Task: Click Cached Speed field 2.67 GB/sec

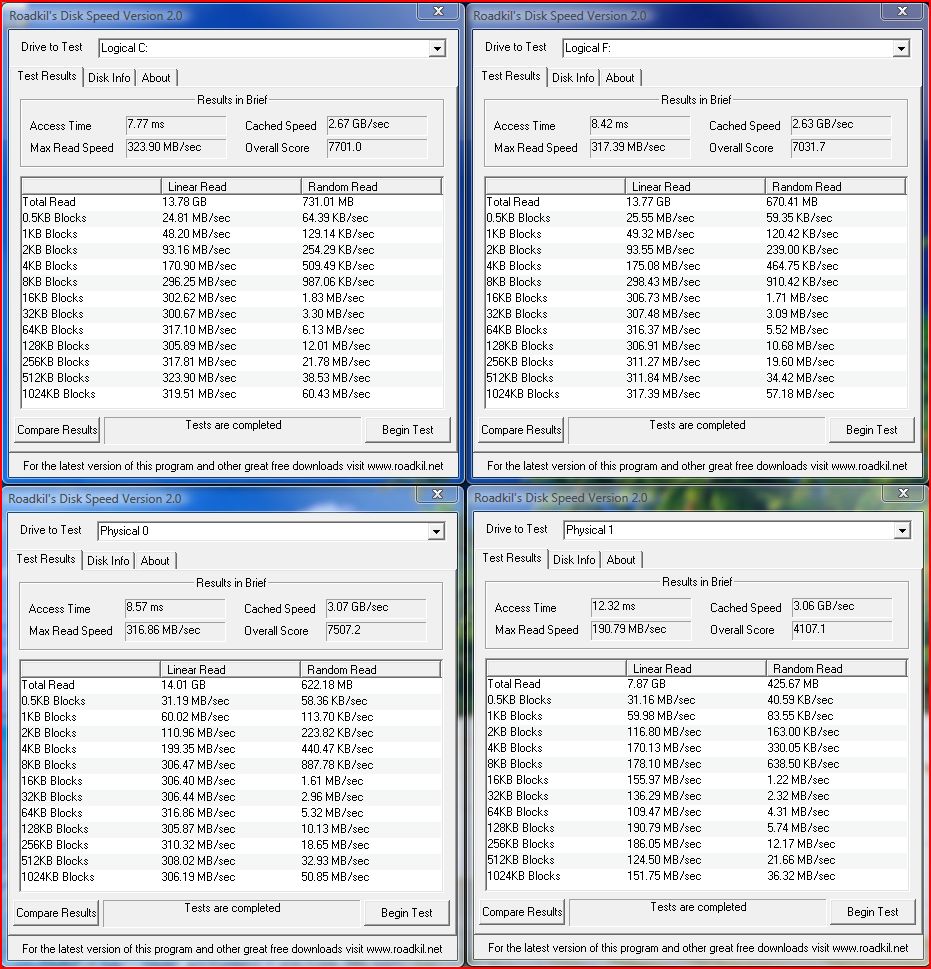Action: click(x=376, y=125)
